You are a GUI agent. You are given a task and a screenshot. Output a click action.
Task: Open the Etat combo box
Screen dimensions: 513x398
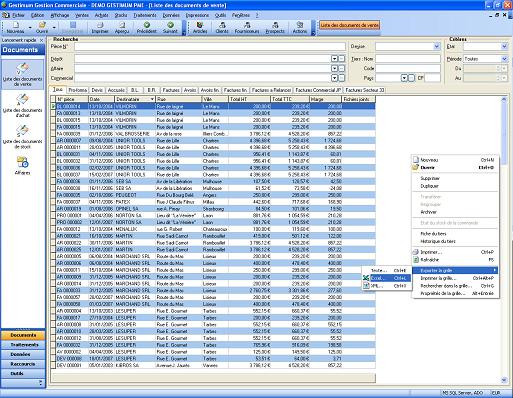pos(486,47)
